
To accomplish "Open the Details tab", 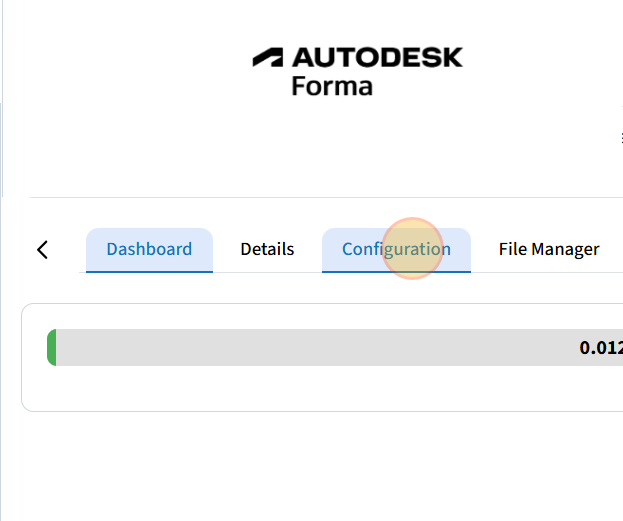I will 267,249.
